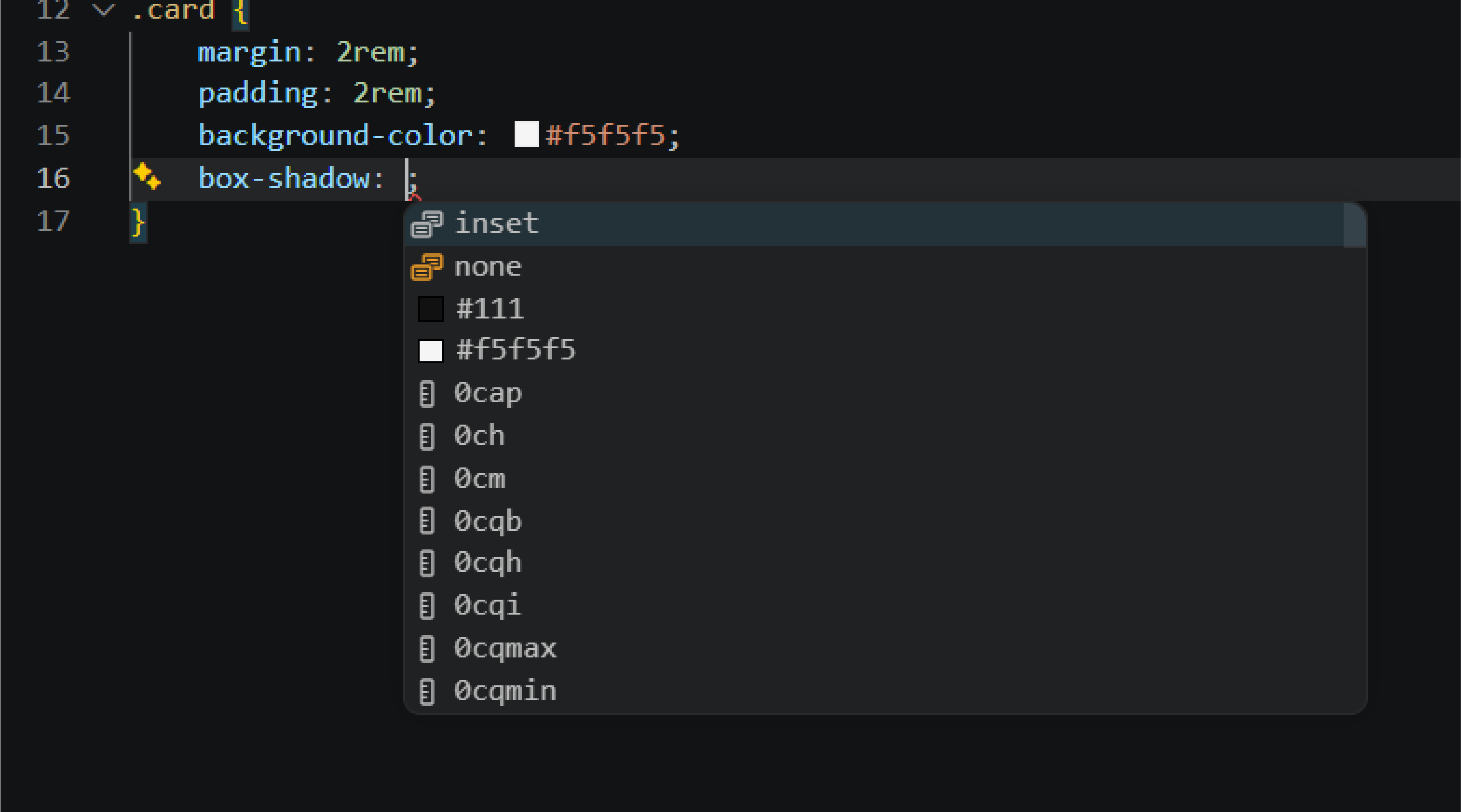This screenshot has width=1461, height=812.
Task: Click the ruler icon beside 0ch
Action: pyautogui.click(x=427, y=435)
